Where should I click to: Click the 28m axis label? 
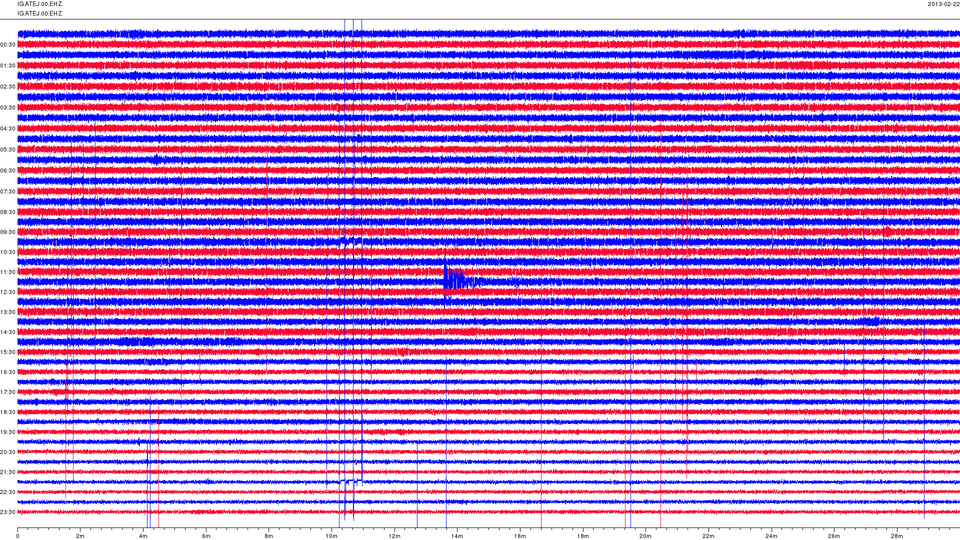click(x=896, y=536)
